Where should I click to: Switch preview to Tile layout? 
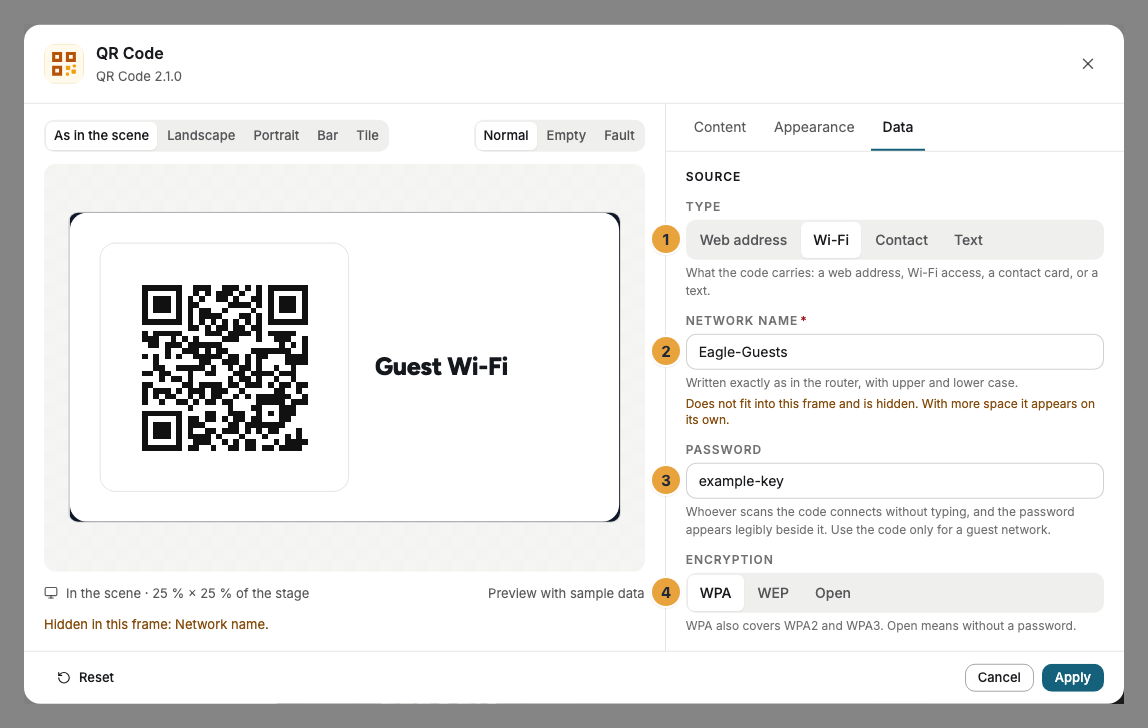(x=368, y=135)
